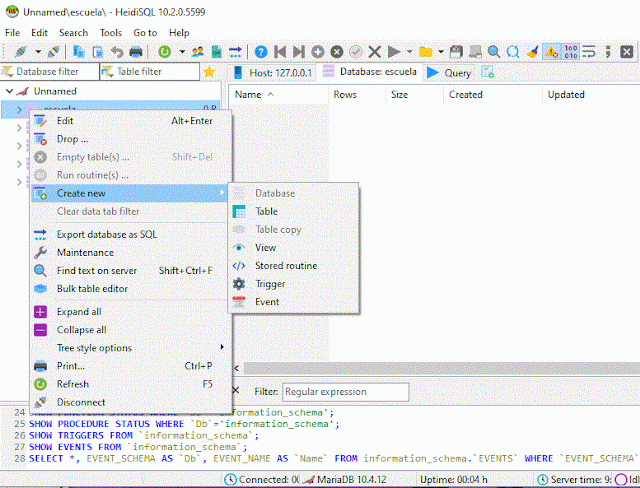Click the disconnect plug toolbar icon
640x488 pixels.
53,52
